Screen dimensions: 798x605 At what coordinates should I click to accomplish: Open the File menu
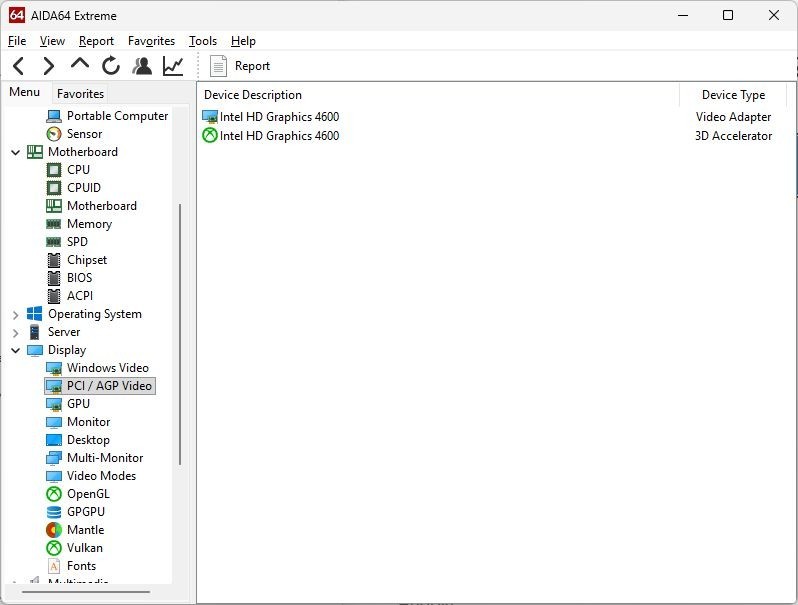(x=17, y=41)
